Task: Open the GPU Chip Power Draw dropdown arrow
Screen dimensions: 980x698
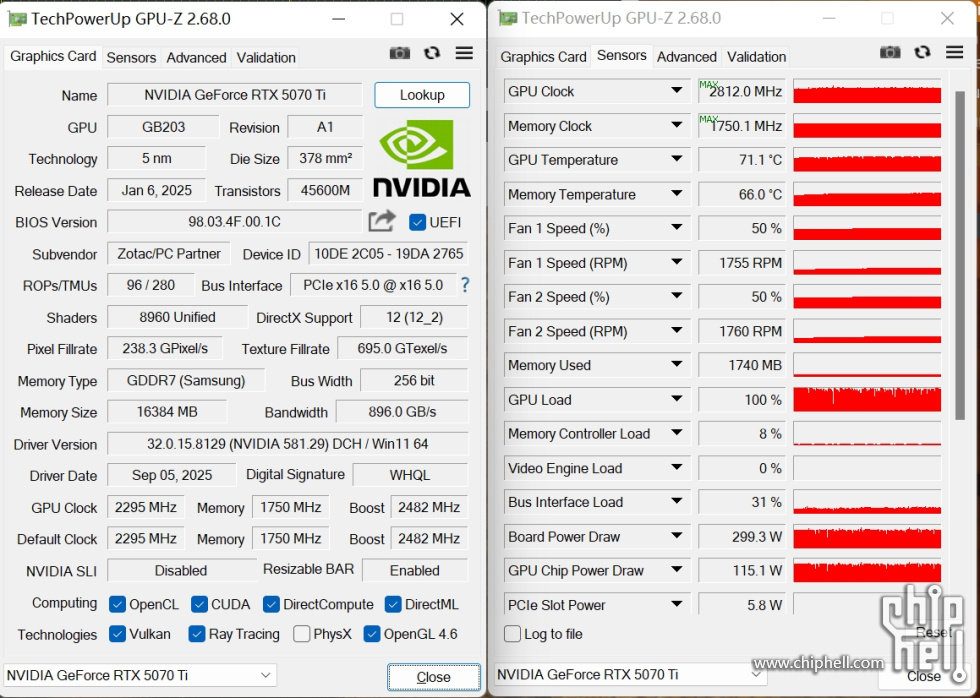Action: (676, 570)
